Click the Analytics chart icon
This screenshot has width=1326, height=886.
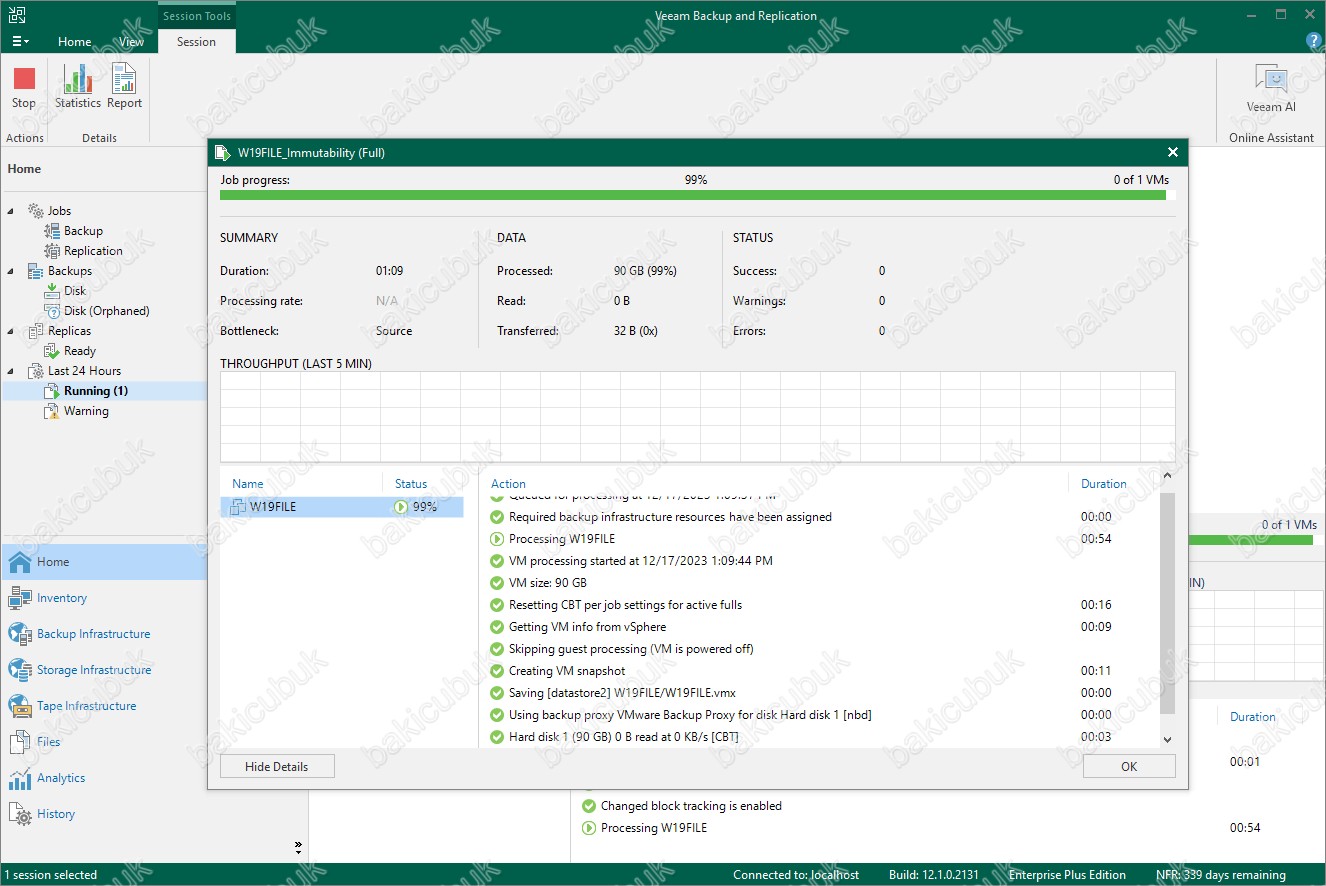(x=20, y=778)
